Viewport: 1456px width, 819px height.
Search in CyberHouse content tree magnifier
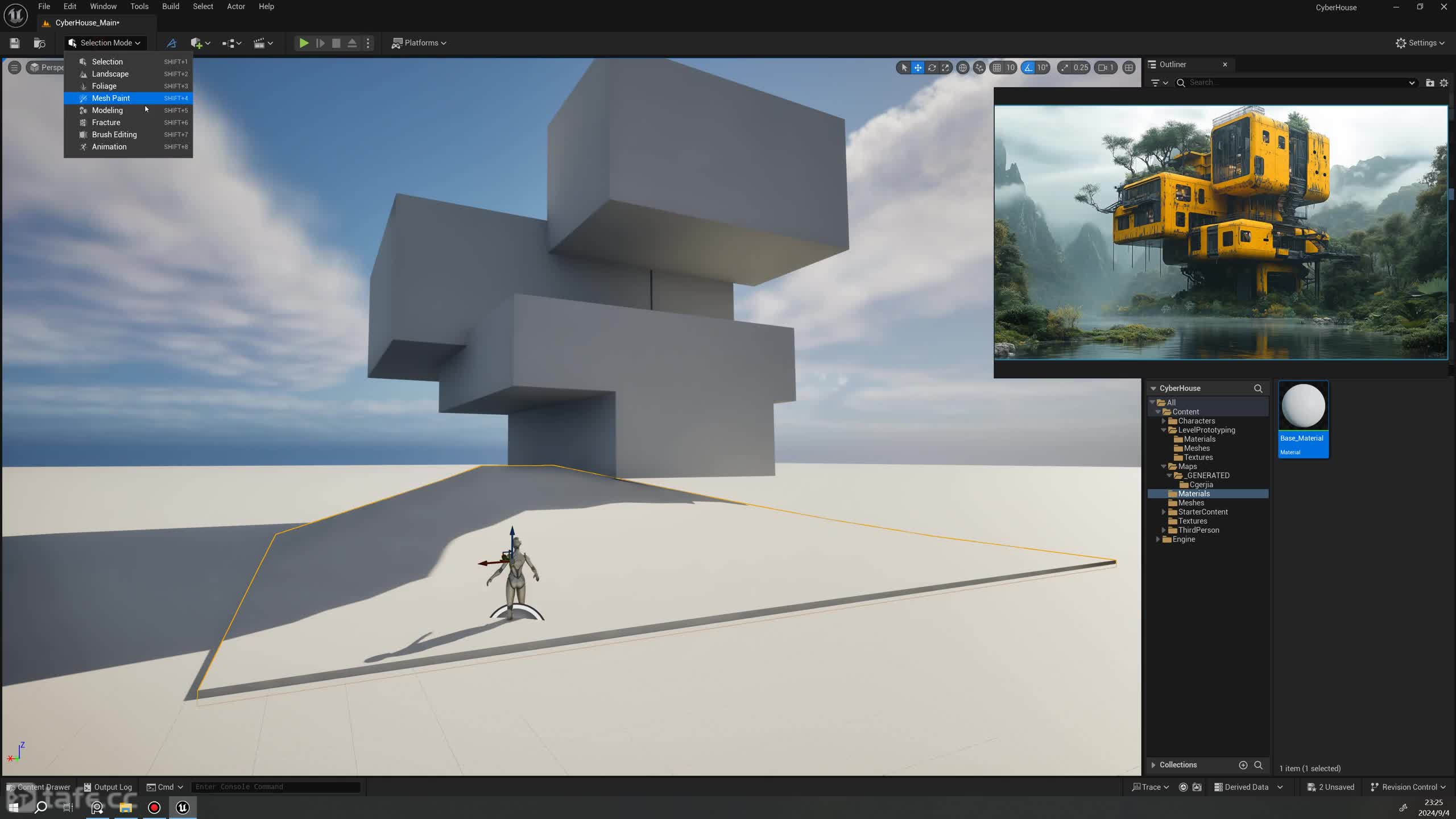click(x=1258, y=388)
